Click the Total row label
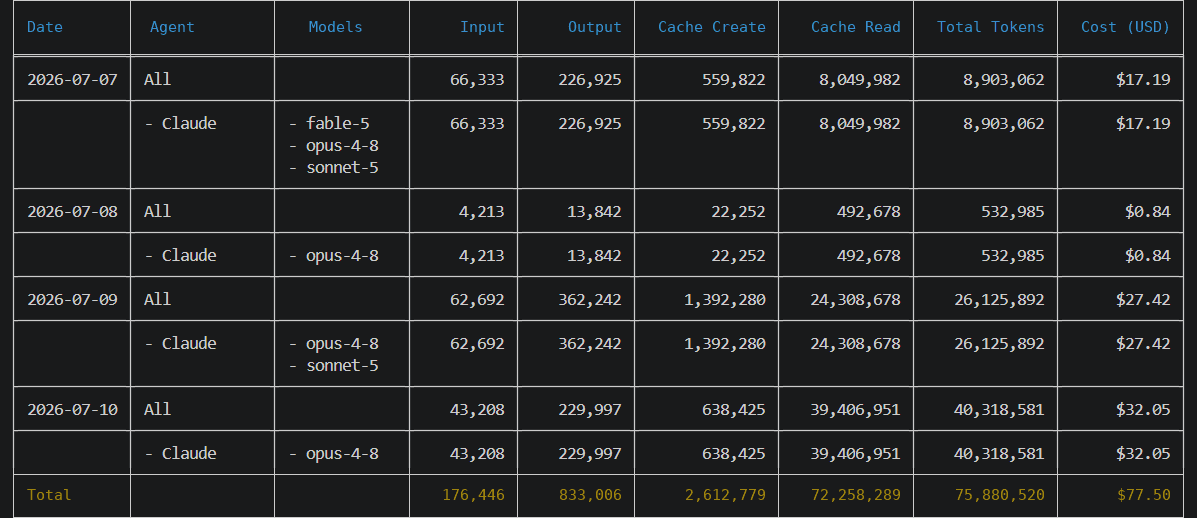 49,494
